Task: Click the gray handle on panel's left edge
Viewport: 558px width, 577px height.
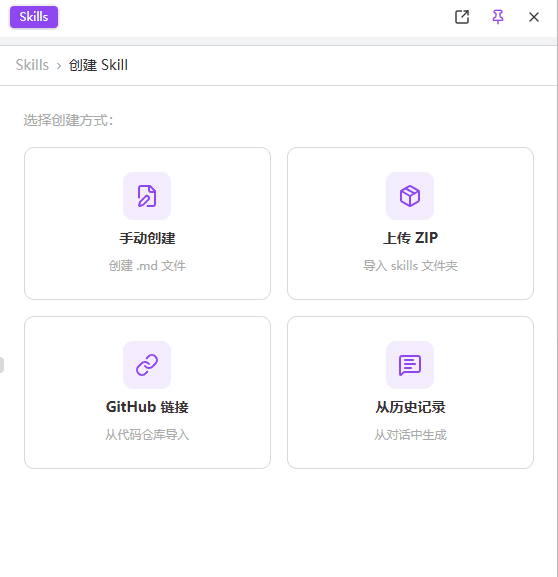Action: click(x=2, y=365)
